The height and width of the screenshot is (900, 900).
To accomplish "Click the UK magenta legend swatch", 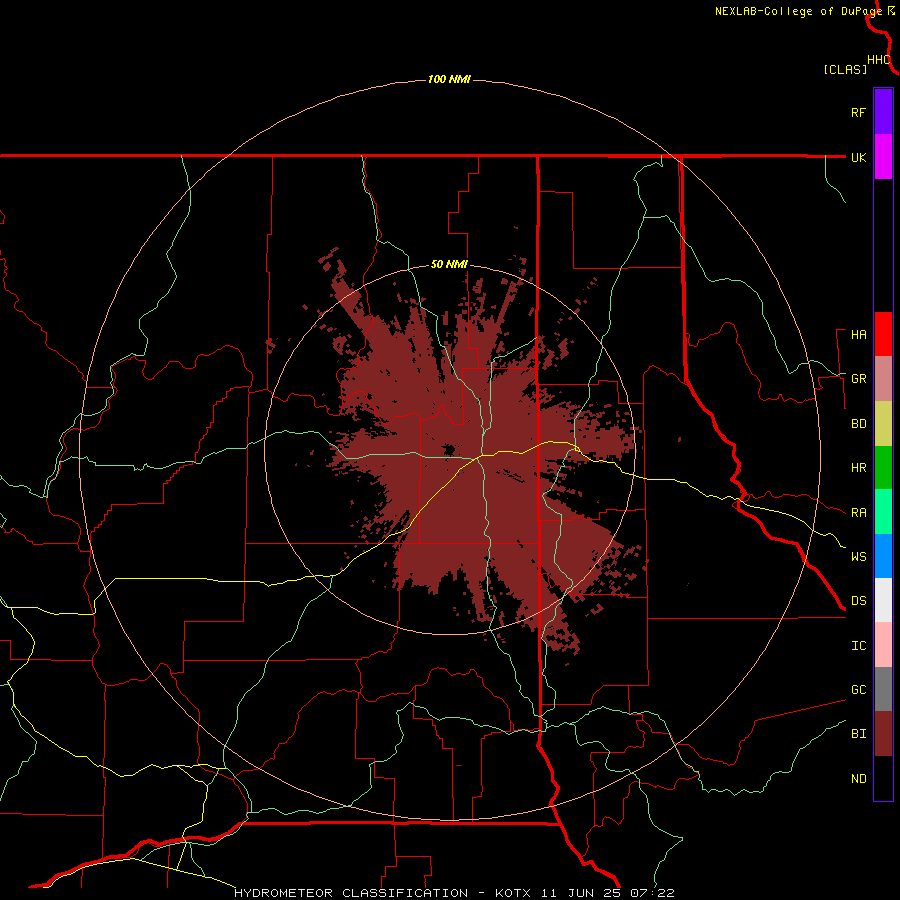I will 883,156.
